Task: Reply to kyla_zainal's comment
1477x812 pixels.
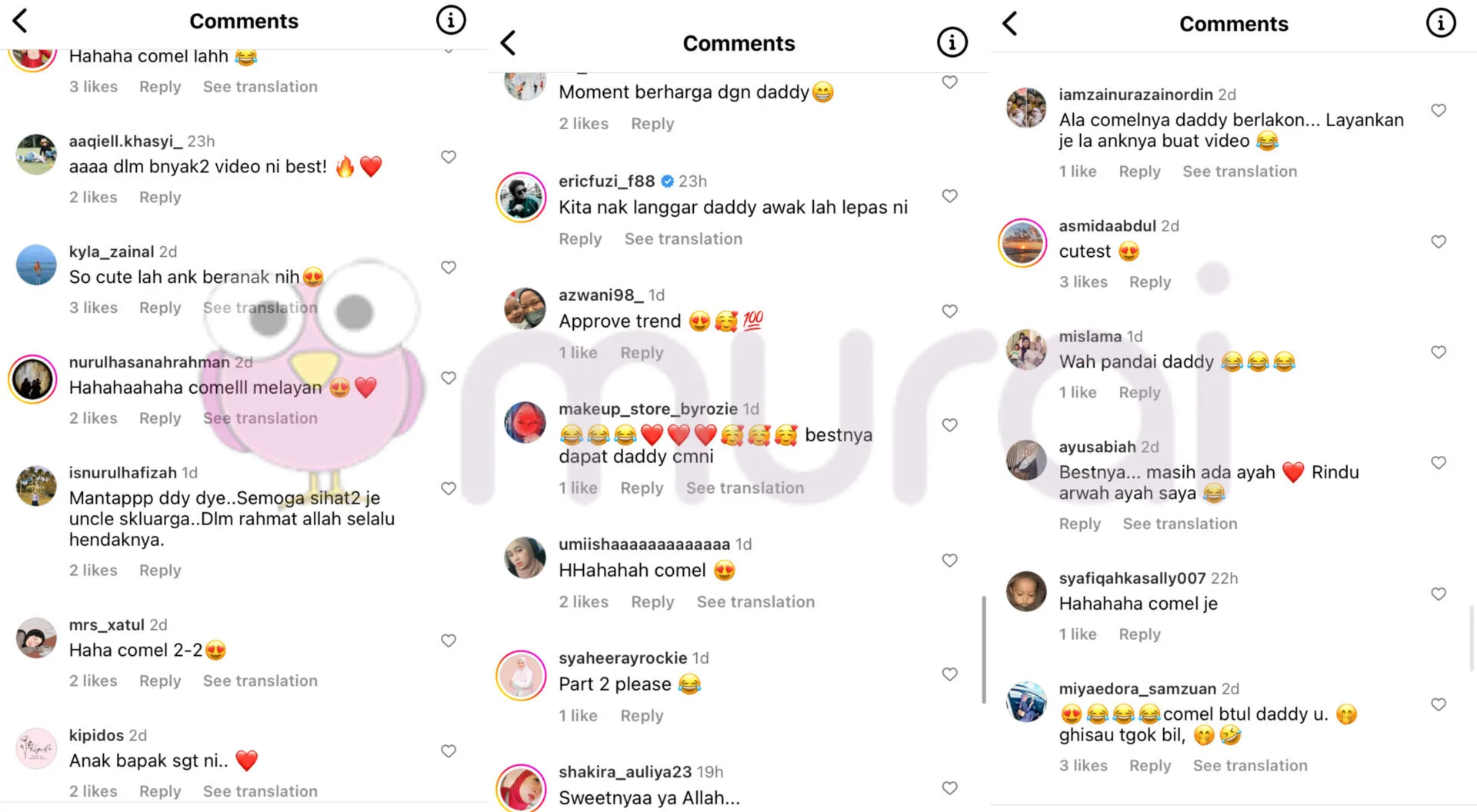Action: [160, 308]
